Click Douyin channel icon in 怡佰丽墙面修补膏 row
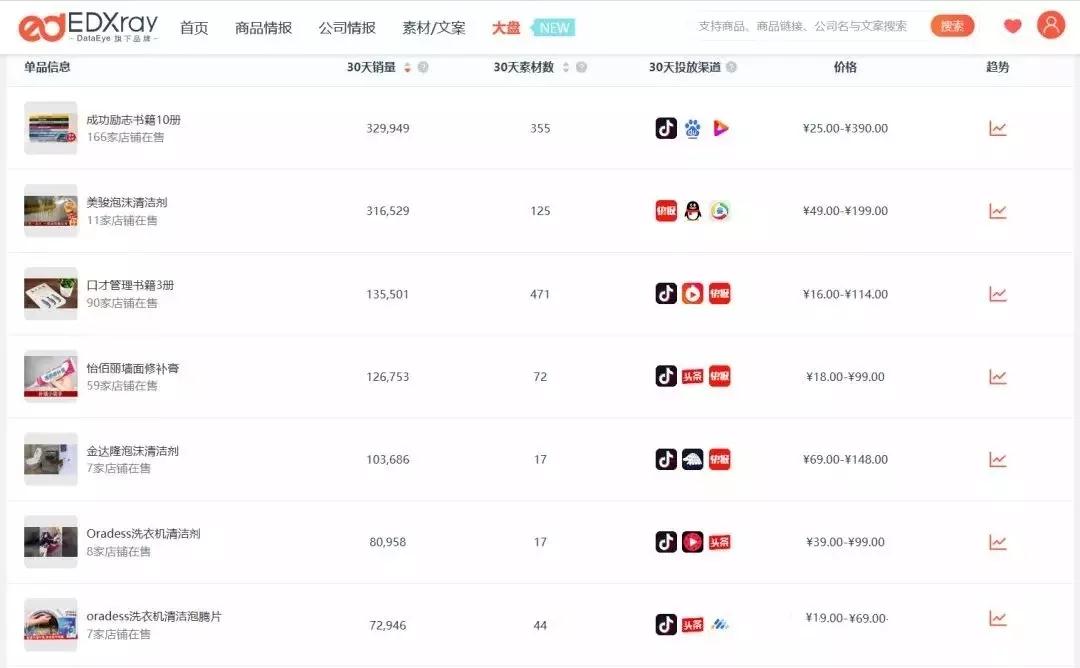1080x668 pixels. 666,377
